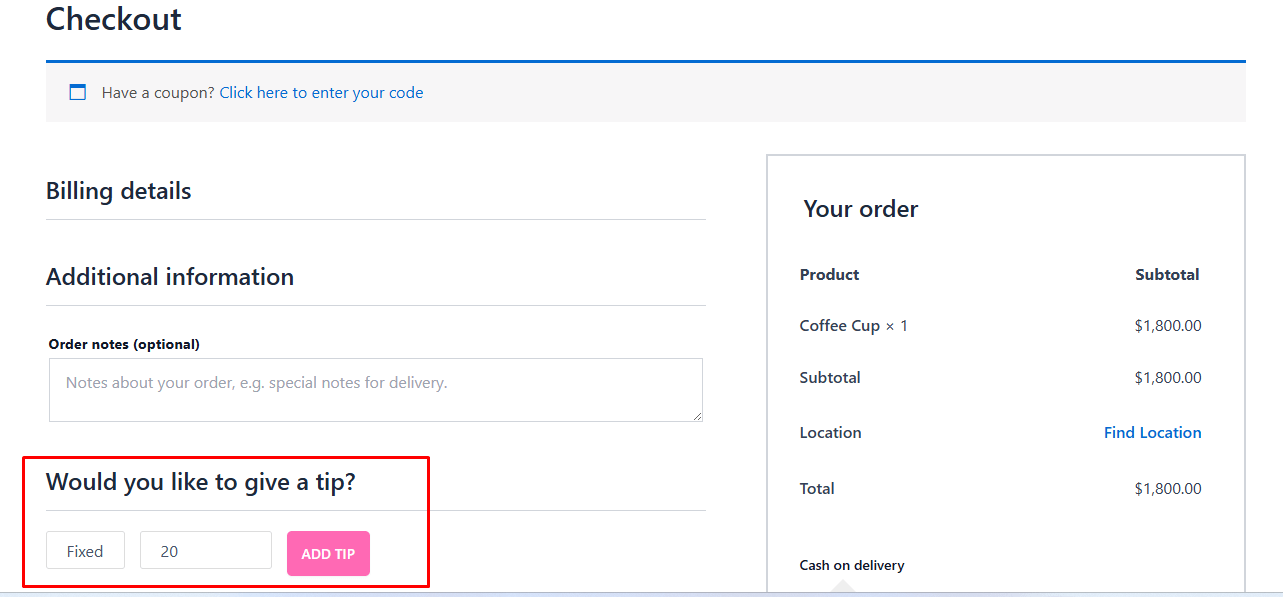Click the Product column header
This screenshot has height=597, width=1283.
point(829,275)
